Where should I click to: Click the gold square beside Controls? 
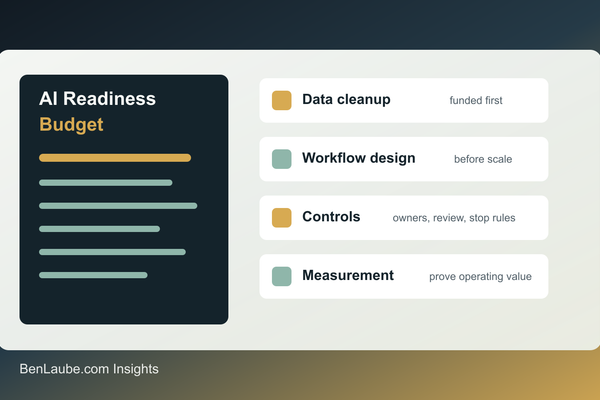click(282, 217)
